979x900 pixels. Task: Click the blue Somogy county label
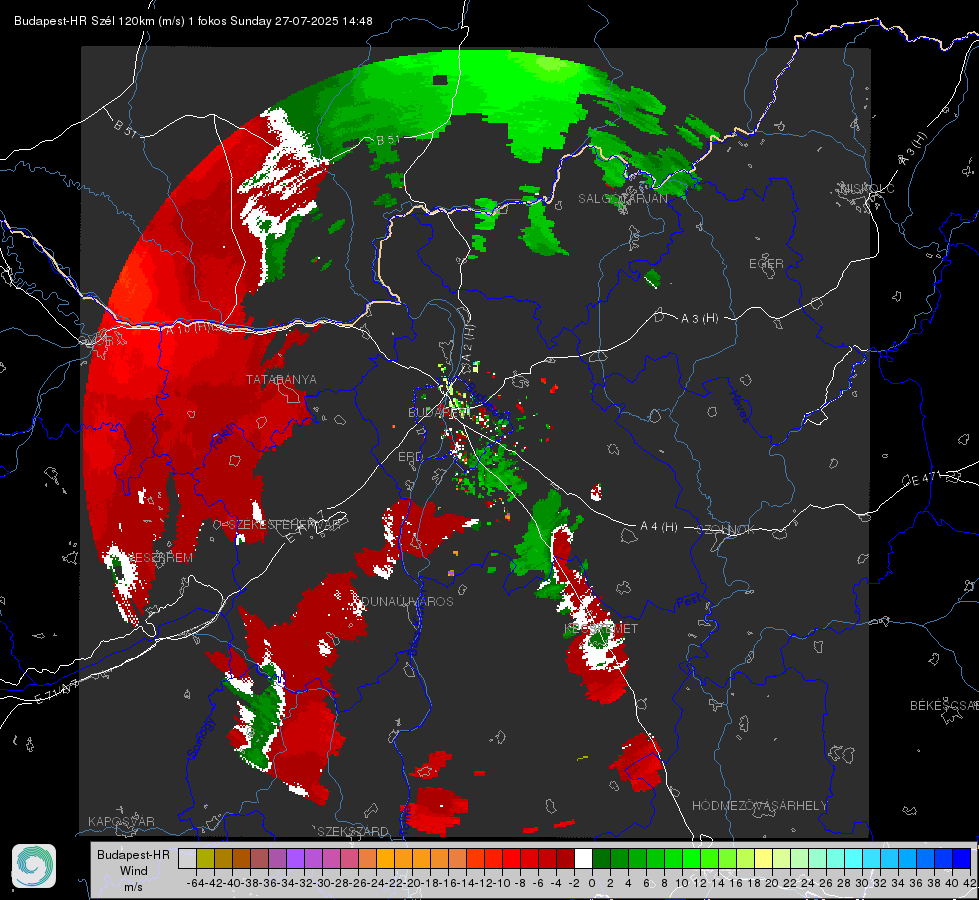(201, 738)
